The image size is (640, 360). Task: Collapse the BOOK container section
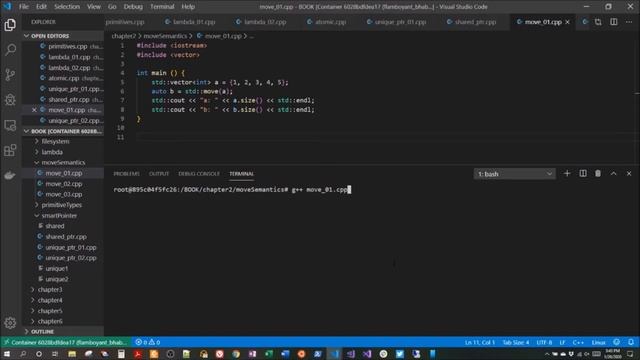tap(63, 131)
